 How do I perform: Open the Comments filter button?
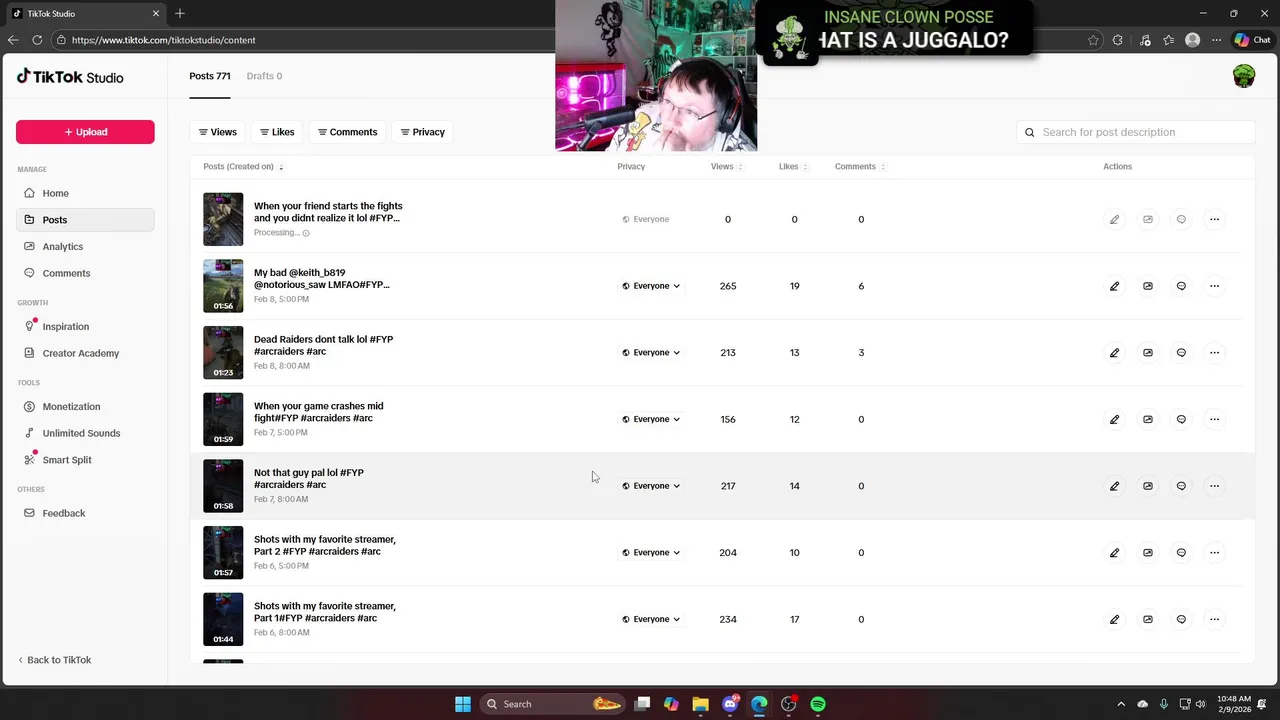[347, 132]
